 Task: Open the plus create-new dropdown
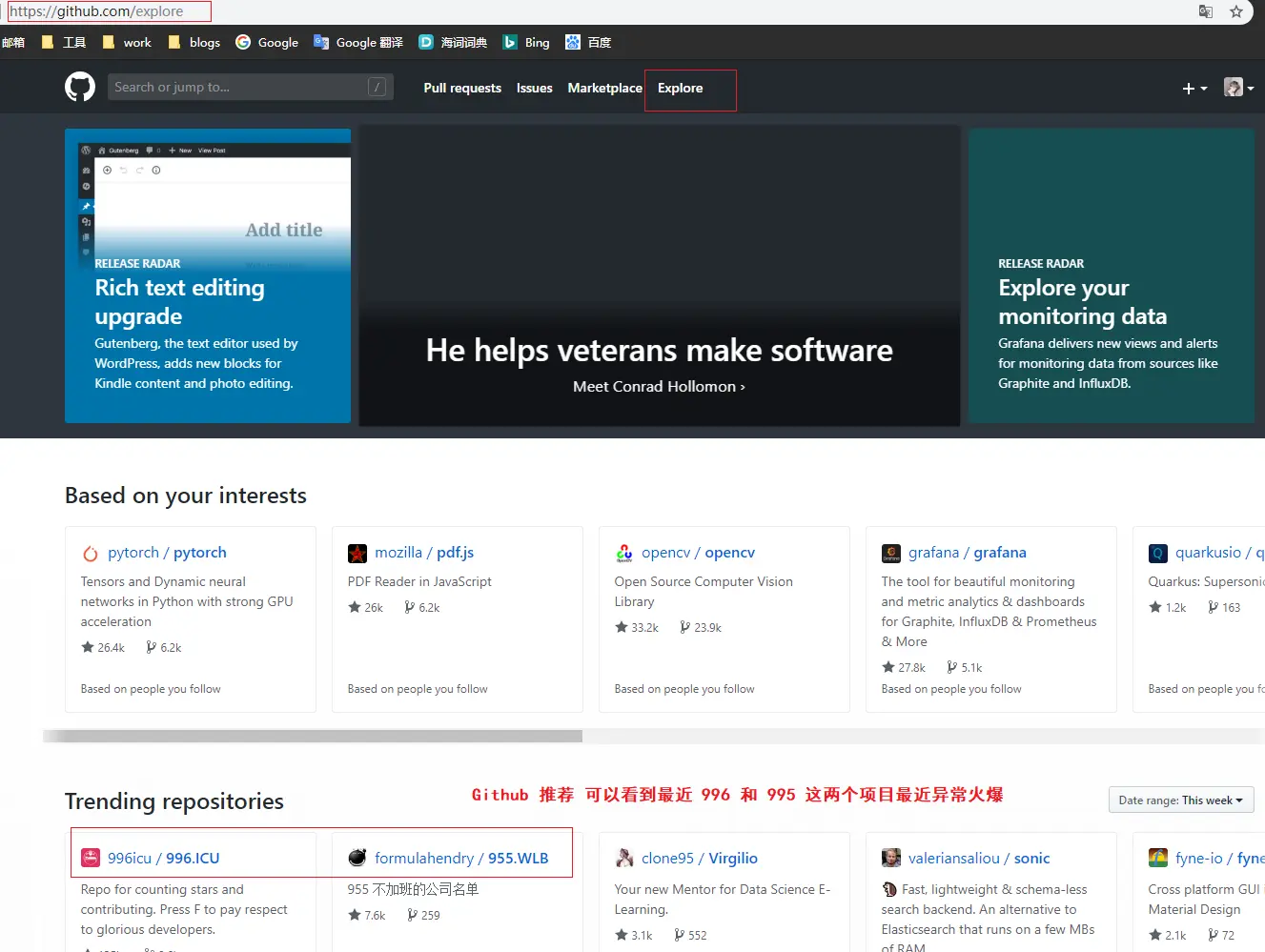1194,88
